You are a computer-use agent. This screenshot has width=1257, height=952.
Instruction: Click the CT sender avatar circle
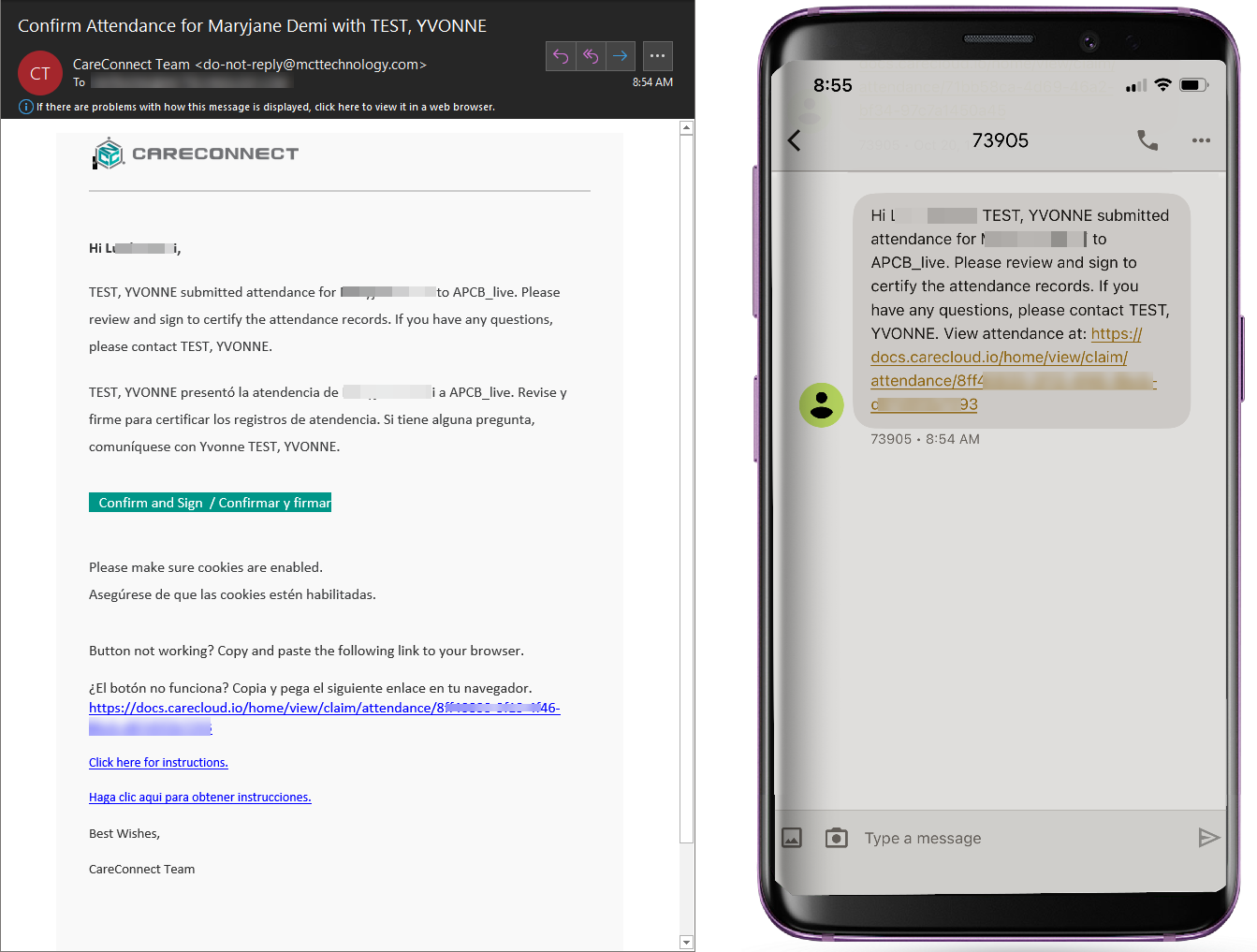coord(40,73)
